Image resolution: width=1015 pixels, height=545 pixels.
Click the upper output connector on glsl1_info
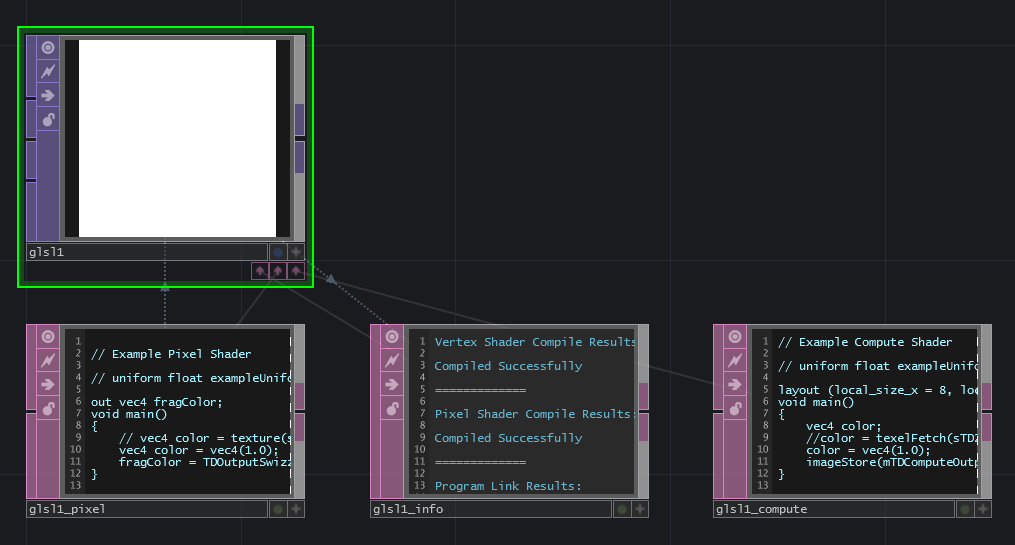tap(643, 395)
